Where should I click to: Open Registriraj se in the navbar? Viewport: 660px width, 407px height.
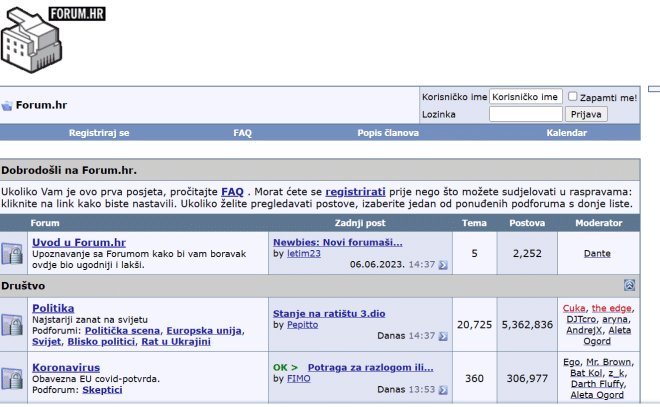click(x=99, y=133)
